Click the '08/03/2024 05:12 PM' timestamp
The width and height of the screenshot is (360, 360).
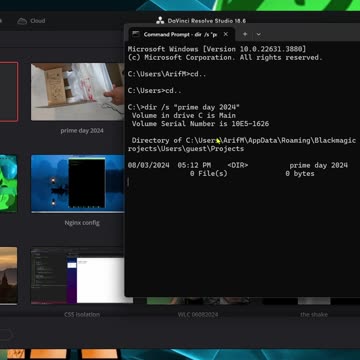[169, 165]
